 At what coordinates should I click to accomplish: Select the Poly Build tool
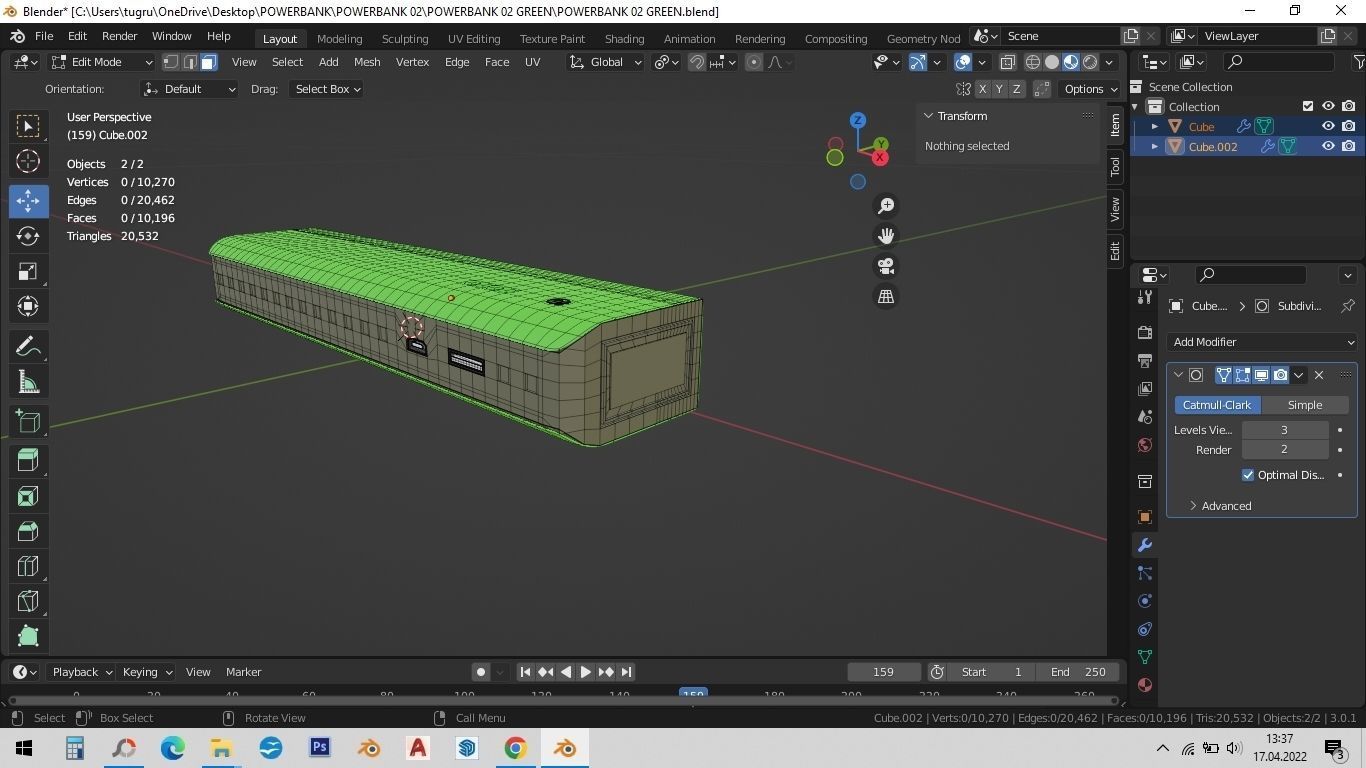(28, 637)
